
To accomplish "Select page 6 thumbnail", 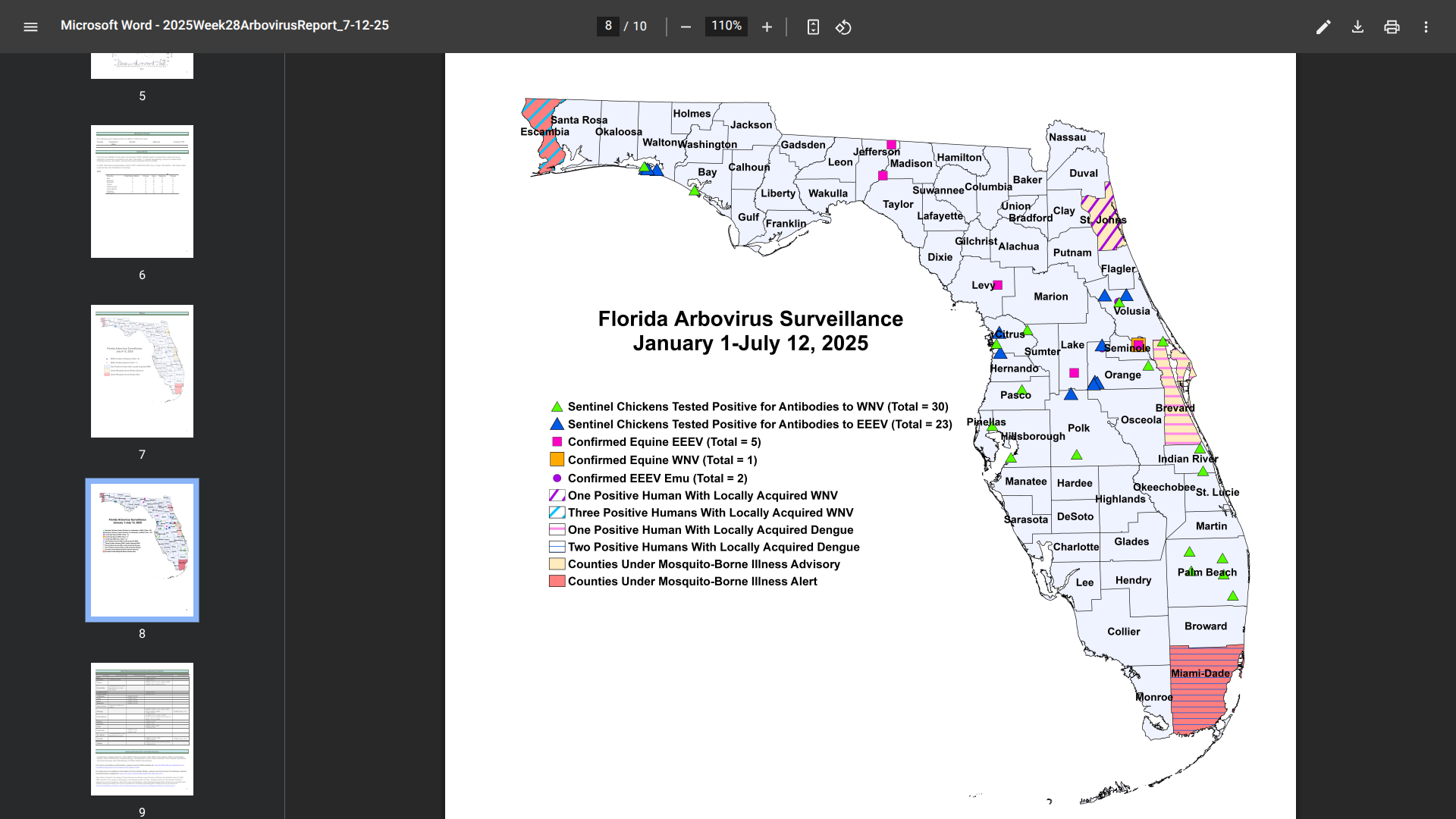I will (x=142, y=191).
